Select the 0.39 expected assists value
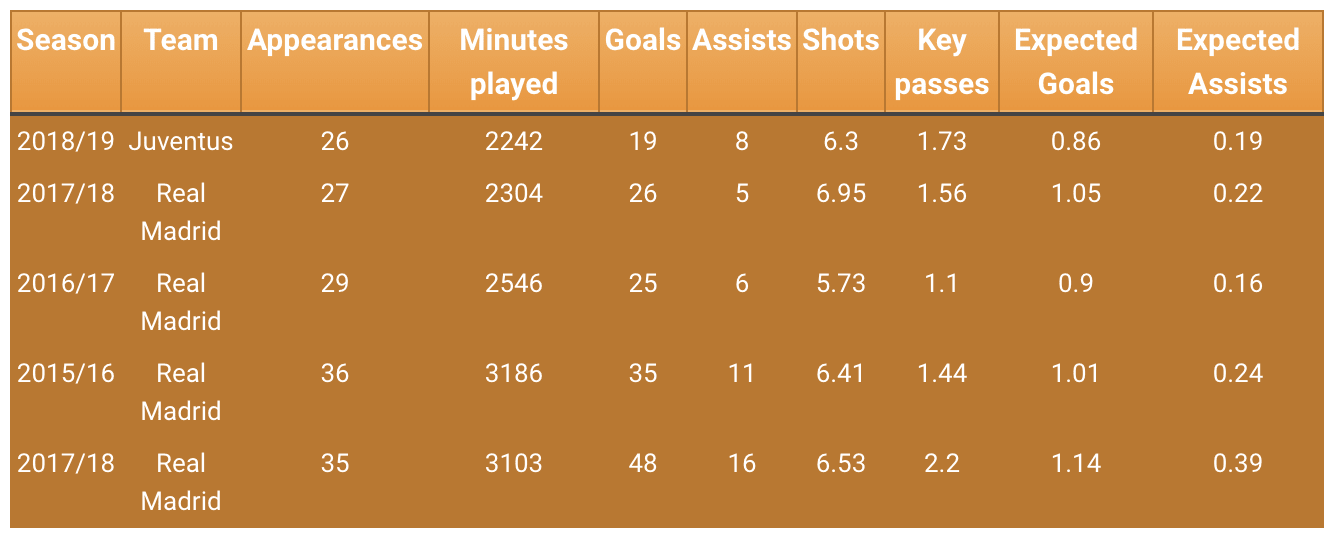Screen dimensions: 1336x540 1238,463
